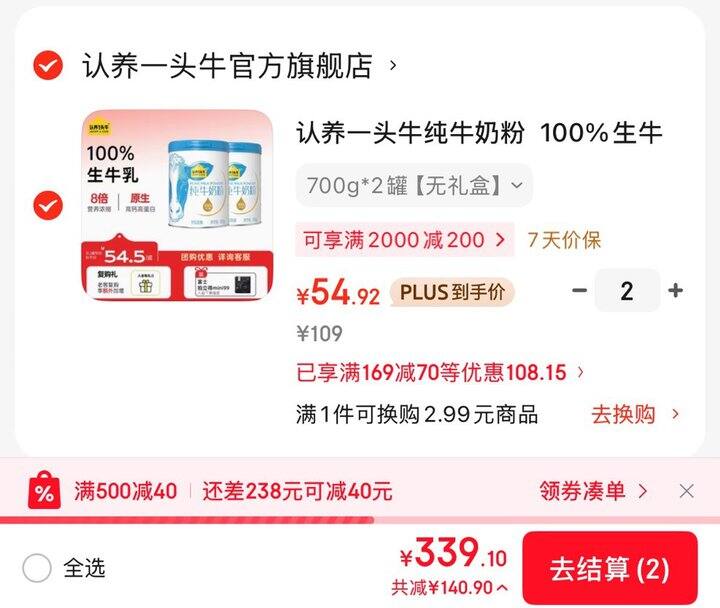Expand the 已享满169减70 discount details
The width and height of the screenshot is (720, 608).
(440, 372)
